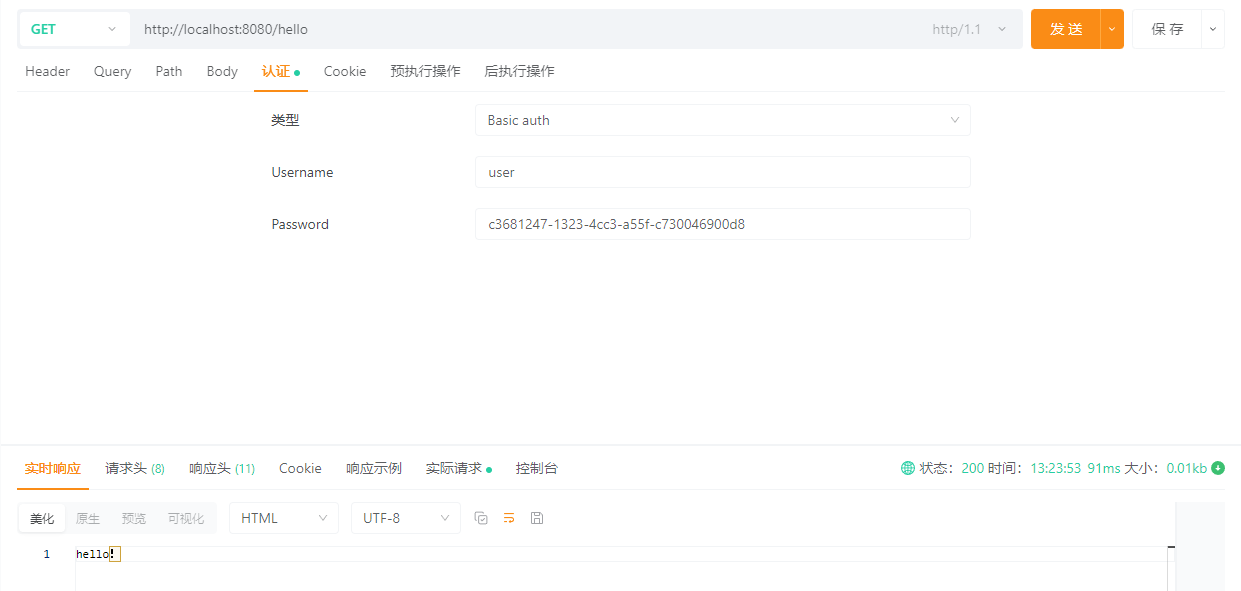Click line number 1 in response

click(x=46, y=554)
